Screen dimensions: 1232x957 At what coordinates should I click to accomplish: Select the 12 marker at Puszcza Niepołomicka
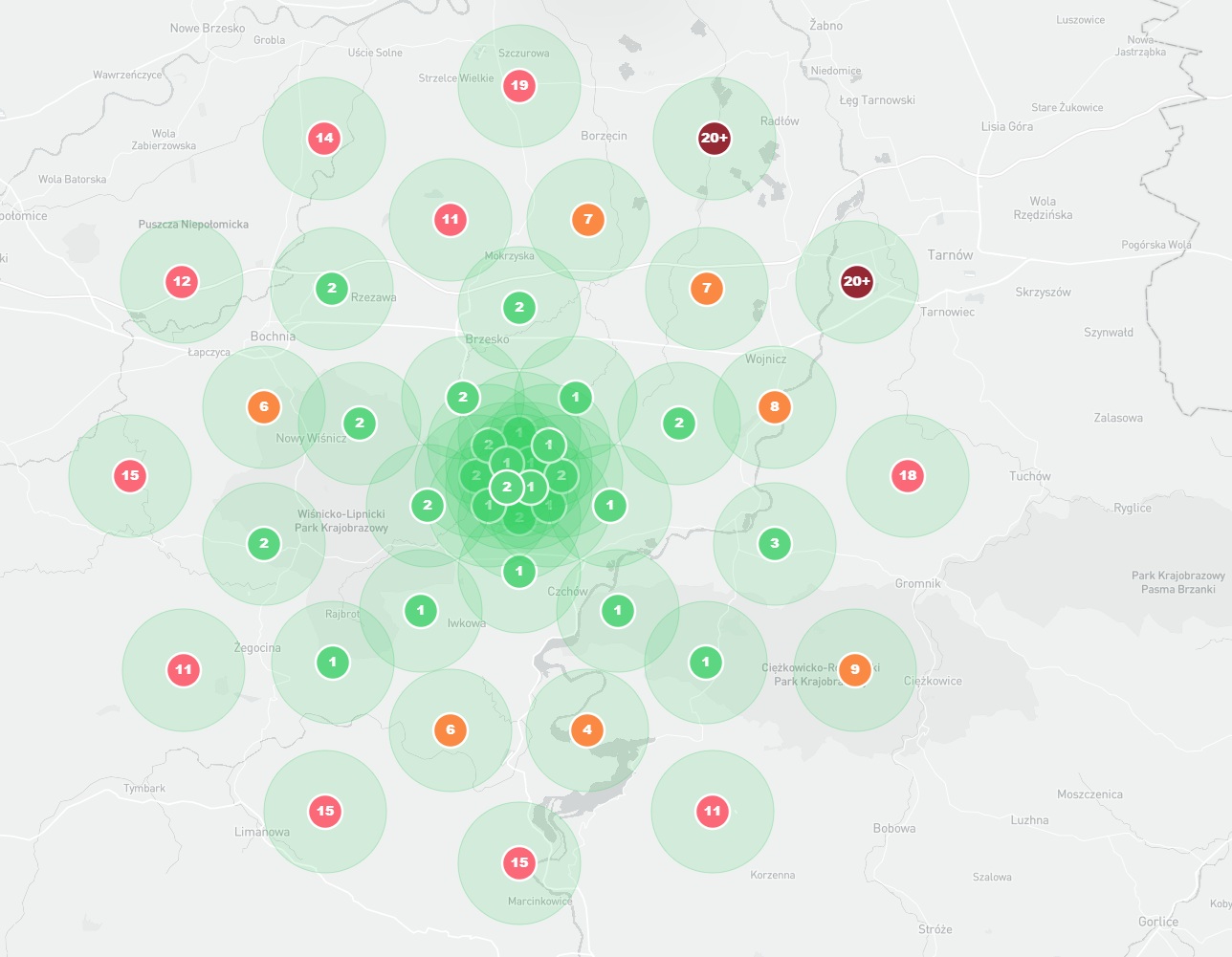coord(182,282)
